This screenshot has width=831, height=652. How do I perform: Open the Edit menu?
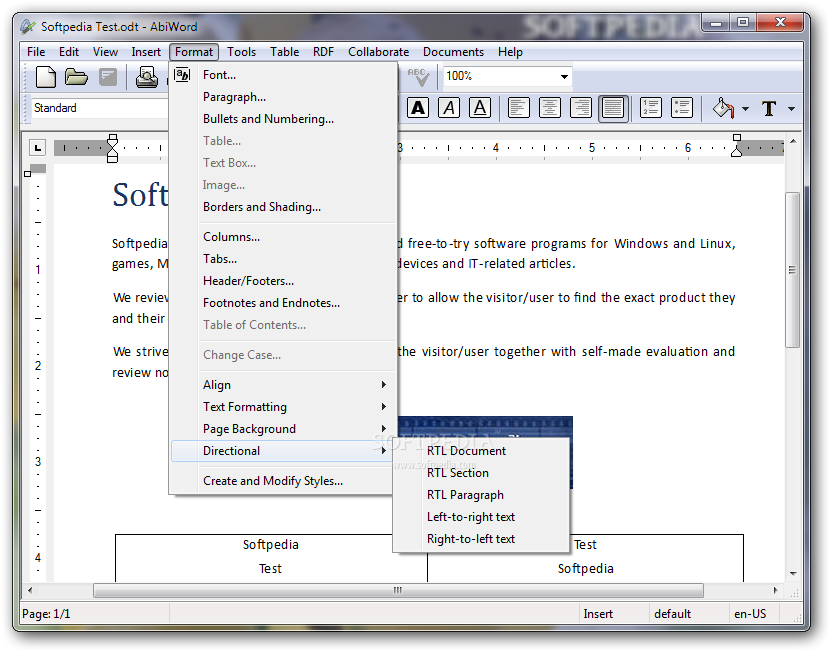(69, 52)
